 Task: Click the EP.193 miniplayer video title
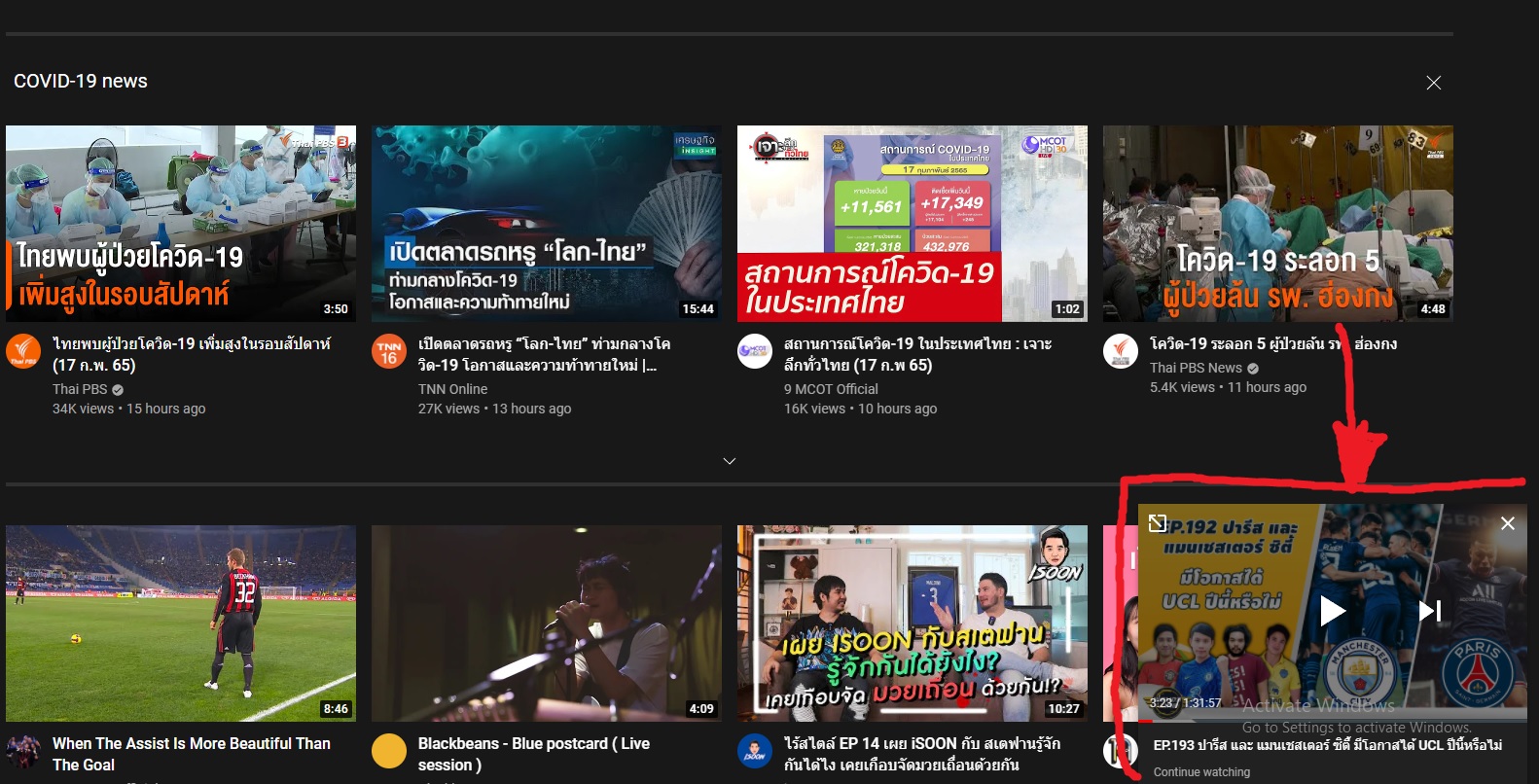click(1328, 745)
